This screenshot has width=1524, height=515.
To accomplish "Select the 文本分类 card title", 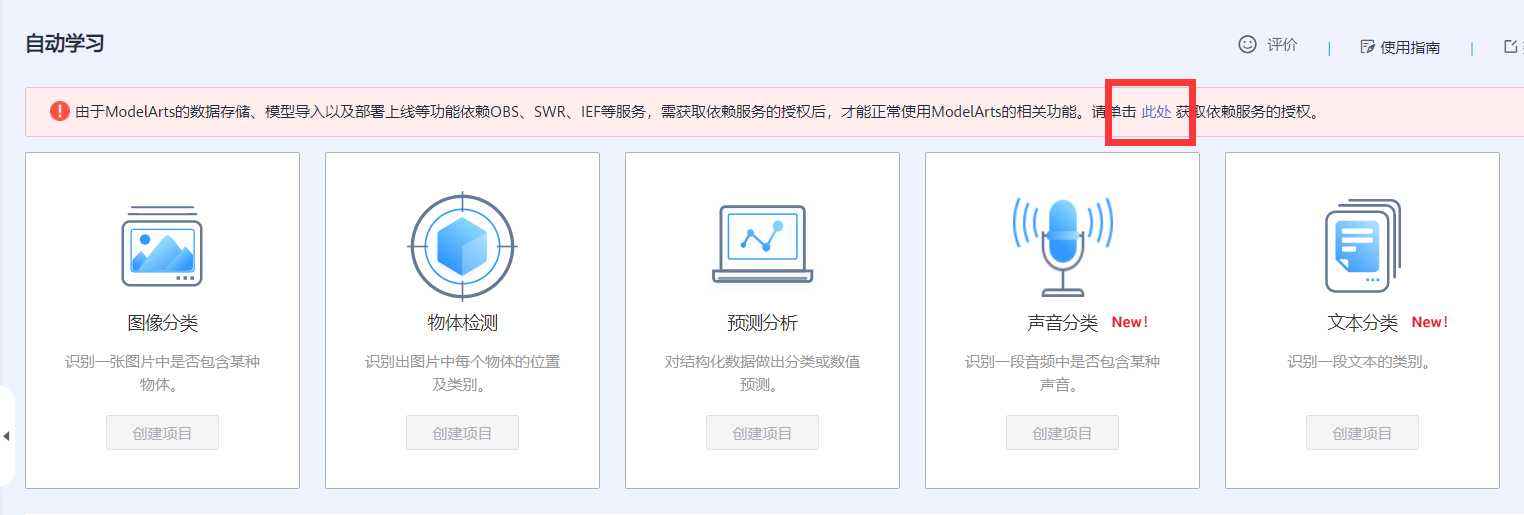I will tap(1362, 323).
